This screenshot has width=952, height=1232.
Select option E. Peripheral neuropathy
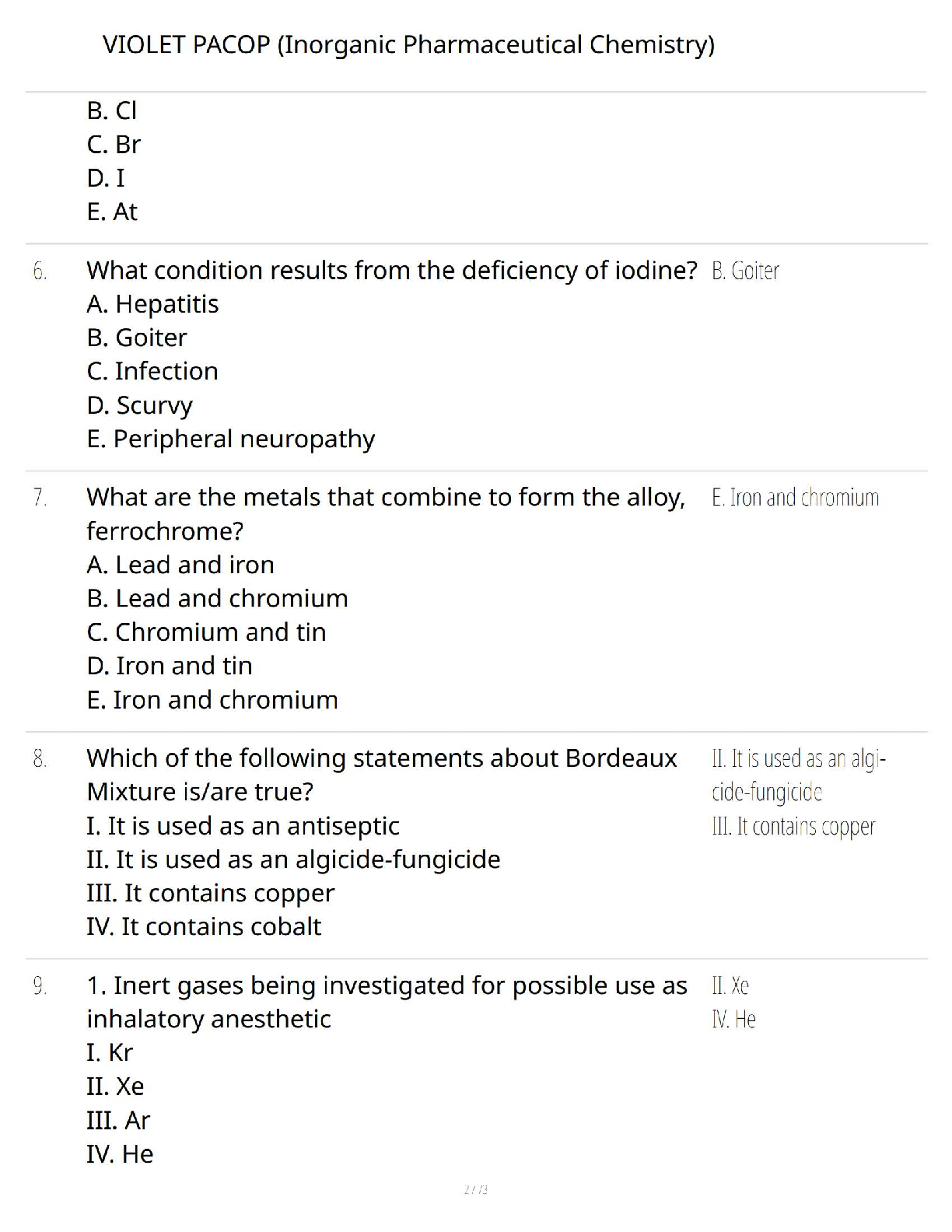[231, 439]
